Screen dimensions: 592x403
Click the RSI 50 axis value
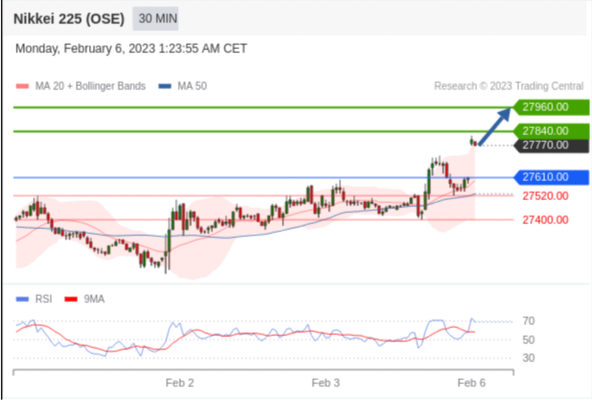click(528, 340)
